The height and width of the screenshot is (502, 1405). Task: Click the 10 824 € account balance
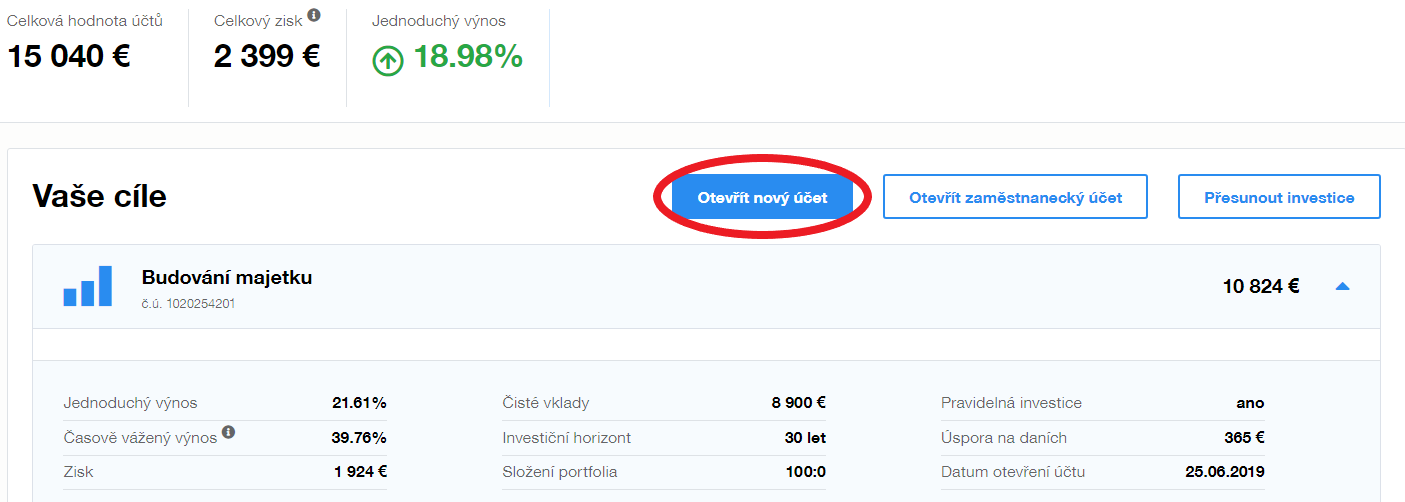(x=1260, y=287)
